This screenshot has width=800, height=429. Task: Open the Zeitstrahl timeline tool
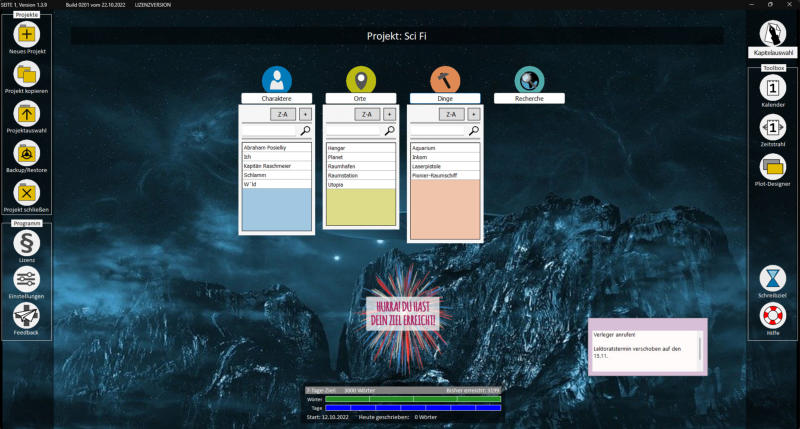[x=773, y=127]
